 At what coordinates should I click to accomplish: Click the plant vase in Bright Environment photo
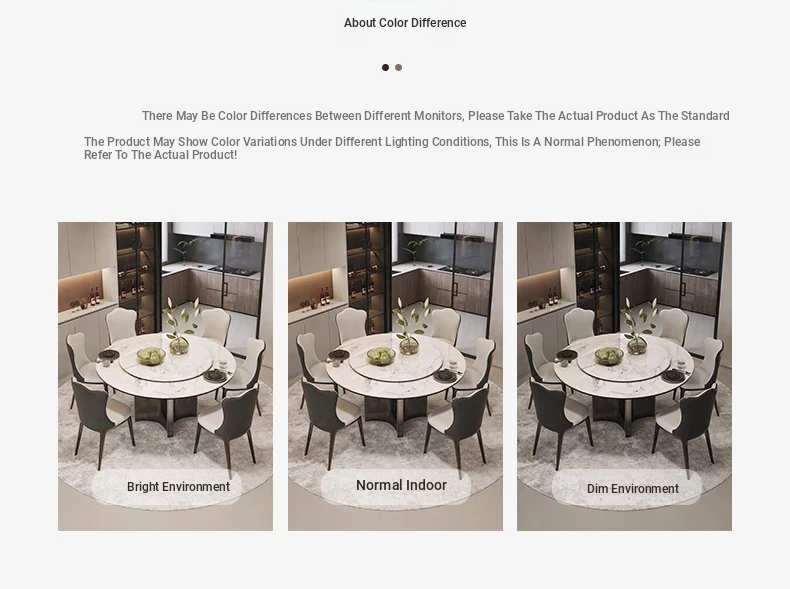tap(180, 326)
